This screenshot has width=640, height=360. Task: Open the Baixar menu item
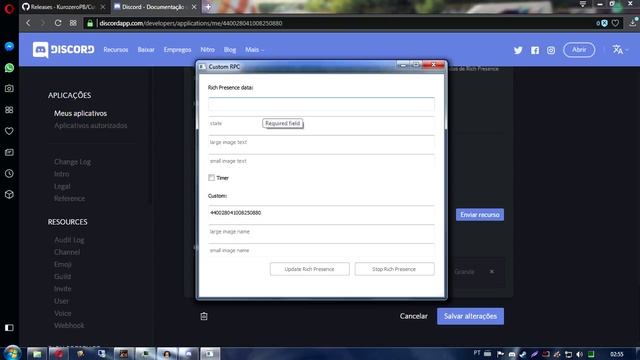click(x=146, y=50)
